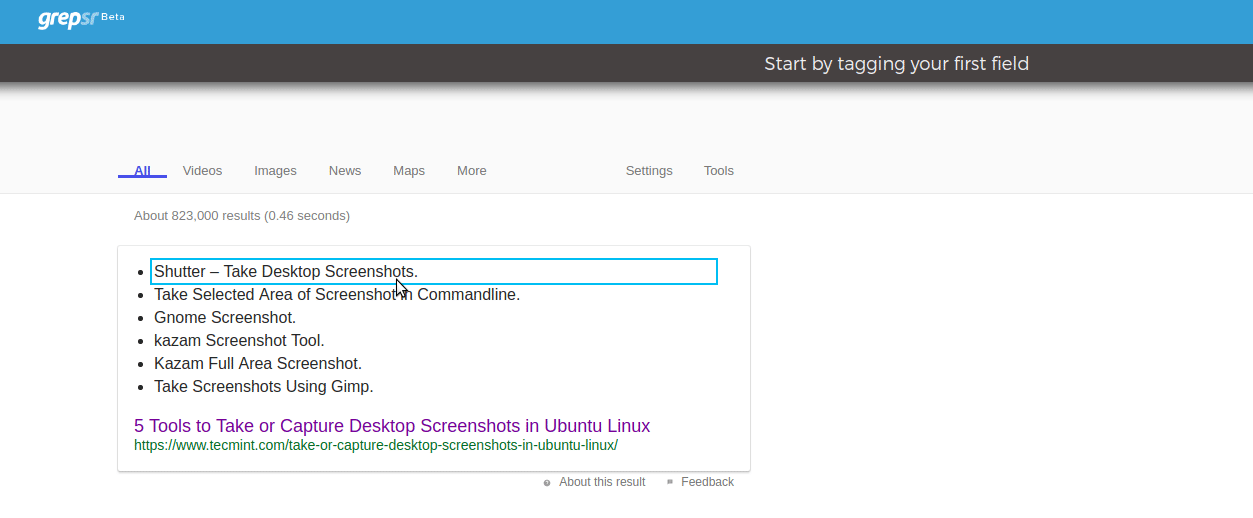Expand the More menu

click(x=472, y=171)
